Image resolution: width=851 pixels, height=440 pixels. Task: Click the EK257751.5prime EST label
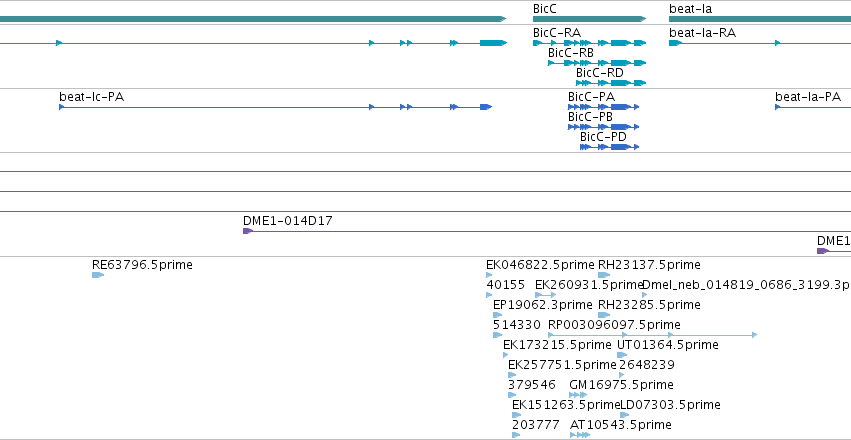point(562,365)
